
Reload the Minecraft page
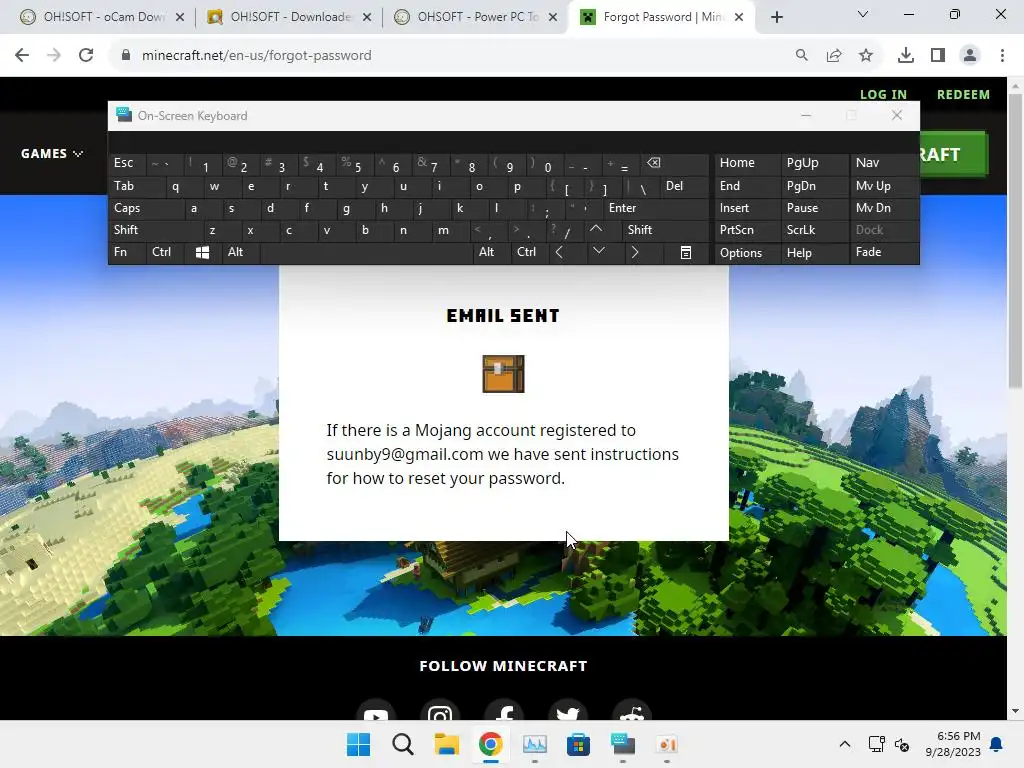pyautogui.click(x=86, y=56)
